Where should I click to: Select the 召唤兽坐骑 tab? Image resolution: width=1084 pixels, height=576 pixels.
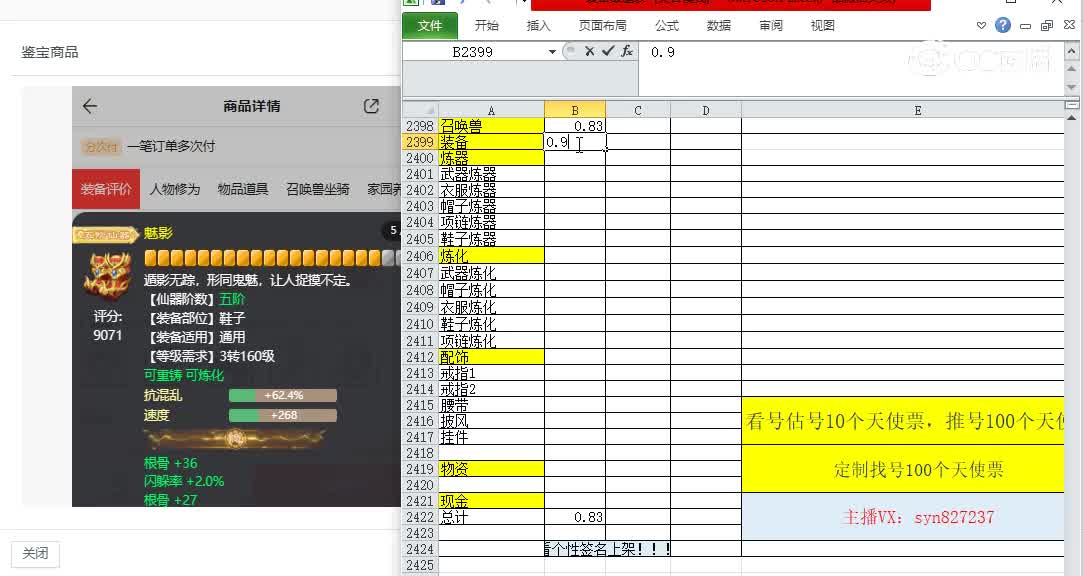click(x=318, y=189)
